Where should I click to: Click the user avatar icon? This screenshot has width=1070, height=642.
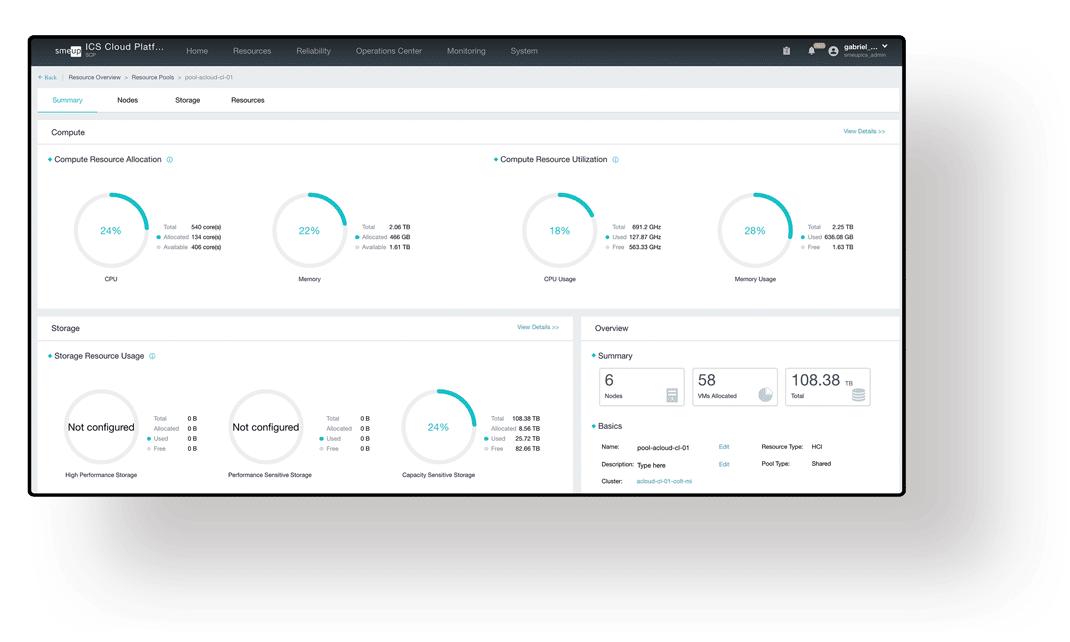[833, 51]
